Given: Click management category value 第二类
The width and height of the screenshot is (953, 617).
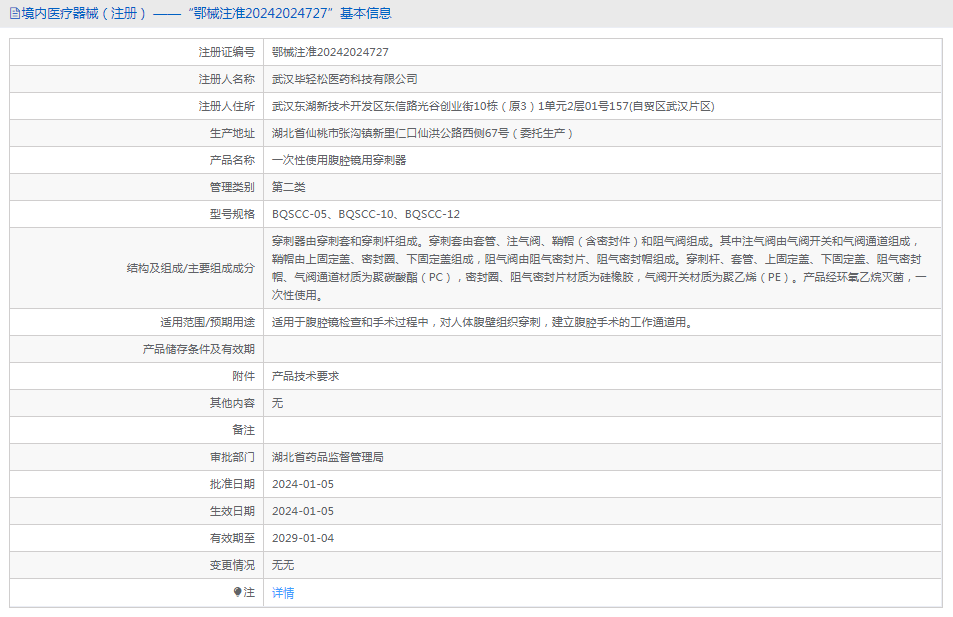Looking at the screenshot, I should [x=289, y=187].
